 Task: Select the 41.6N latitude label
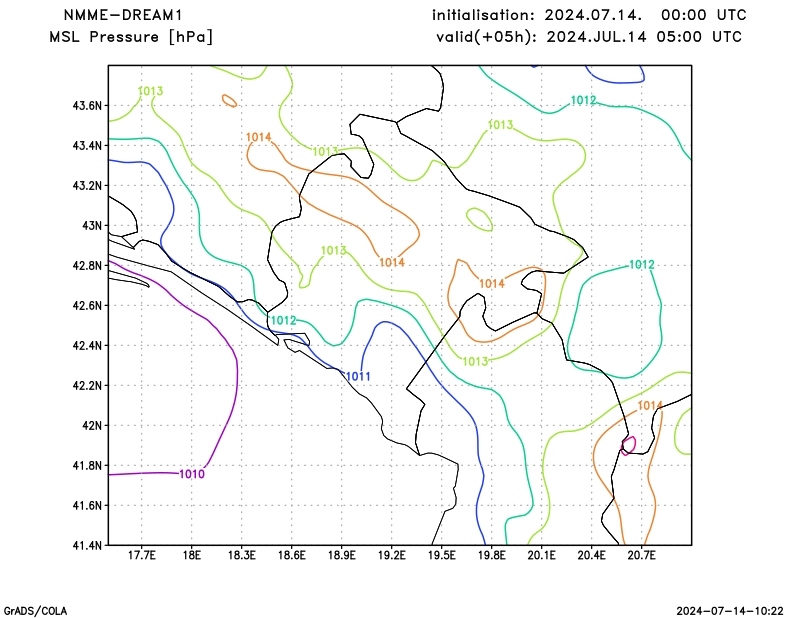click(87, 506)
